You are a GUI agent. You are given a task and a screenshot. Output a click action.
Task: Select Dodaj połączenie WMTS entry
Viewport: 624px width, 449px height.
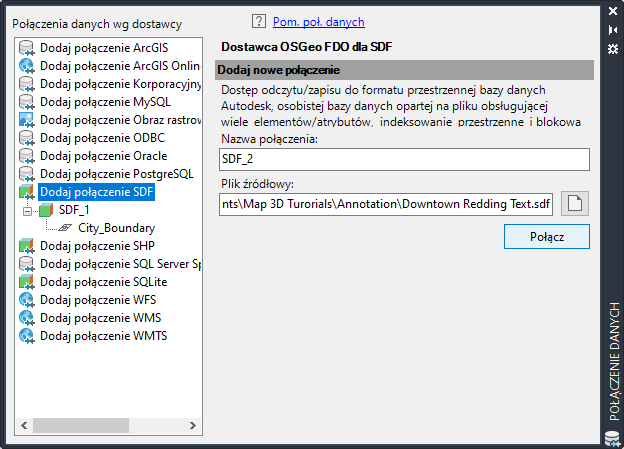click(x=103, y=336)
